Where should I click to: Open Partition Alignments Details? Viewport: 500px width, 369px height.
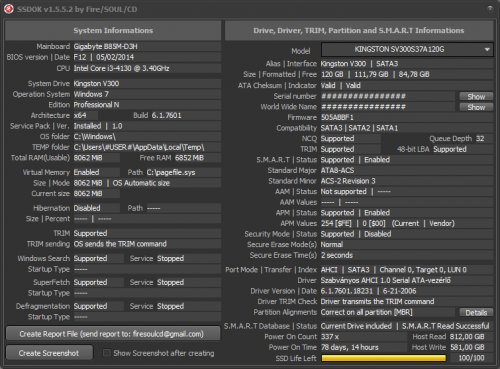(476, 312)
